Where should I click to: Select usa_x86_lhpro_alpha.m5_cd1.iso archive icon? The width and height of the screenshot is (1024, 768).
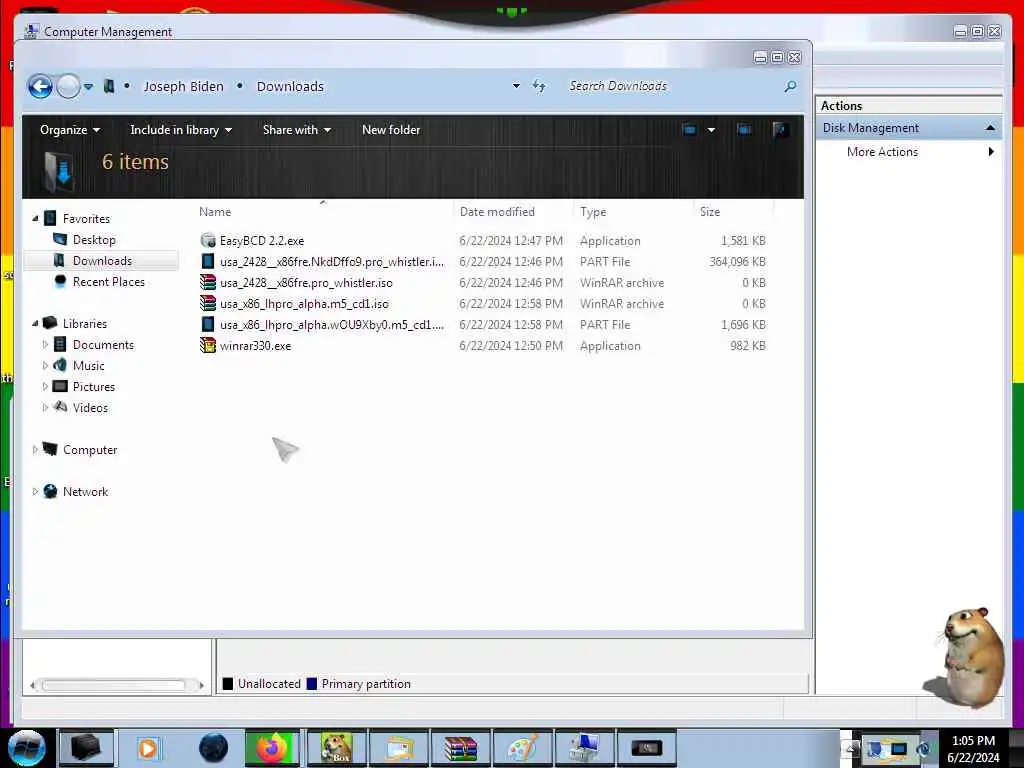tap(208, 303)
